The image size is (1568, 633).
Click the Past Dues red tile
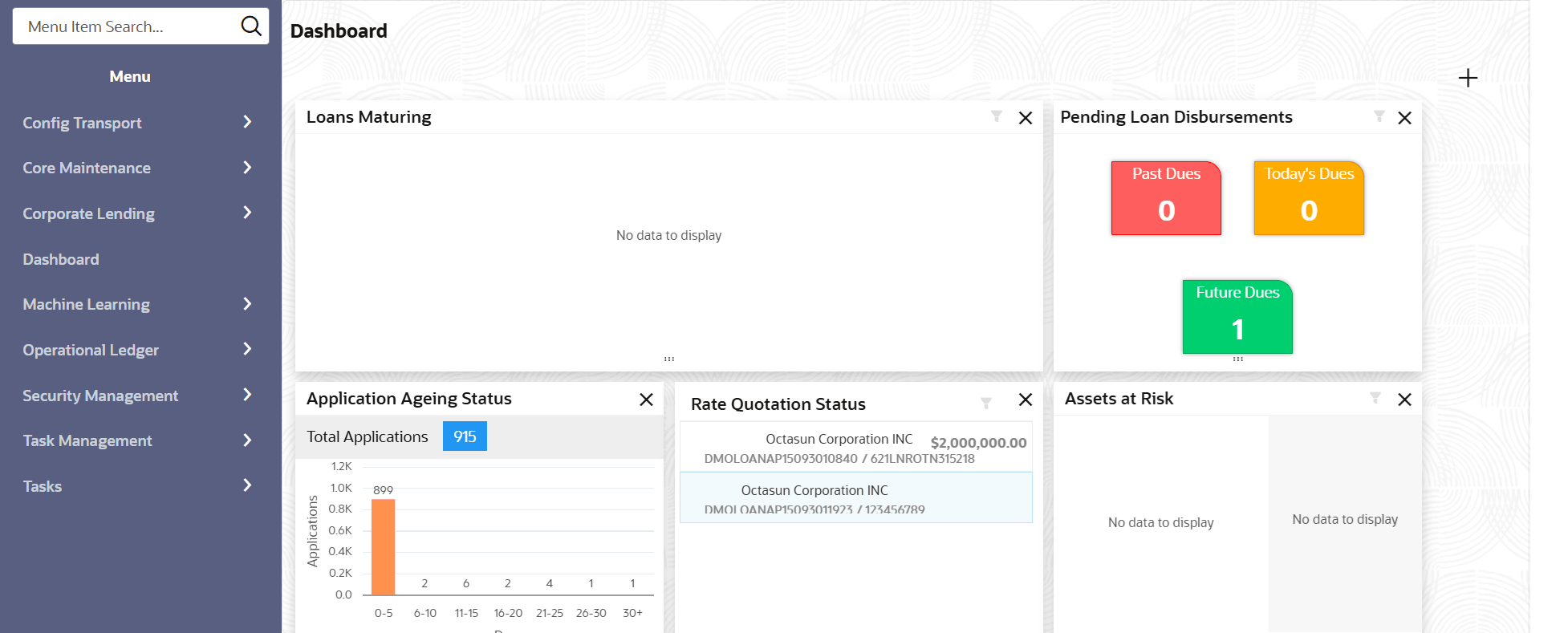(x=1166, y=198)
